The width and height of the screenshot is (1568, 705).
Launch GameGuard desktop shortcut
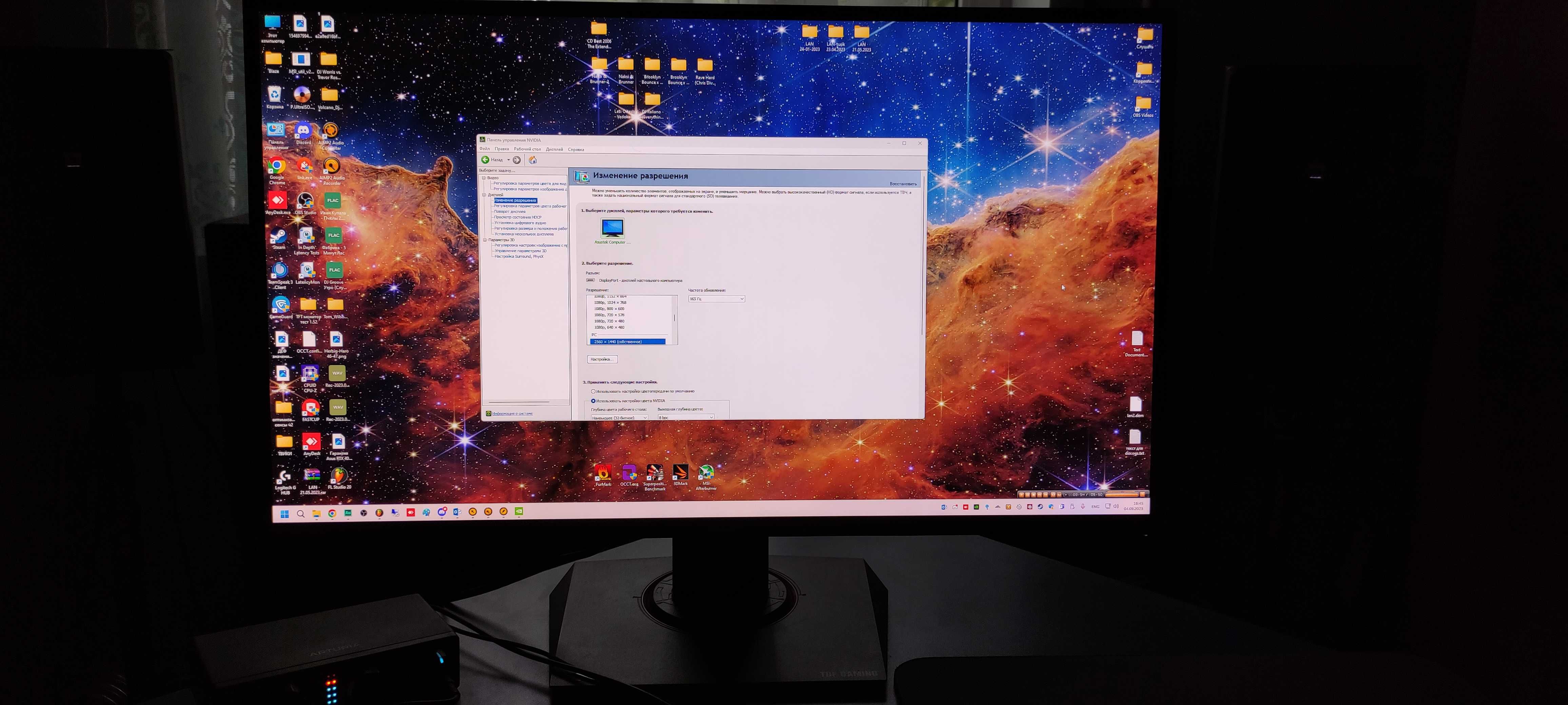click(x=281, y=308)
